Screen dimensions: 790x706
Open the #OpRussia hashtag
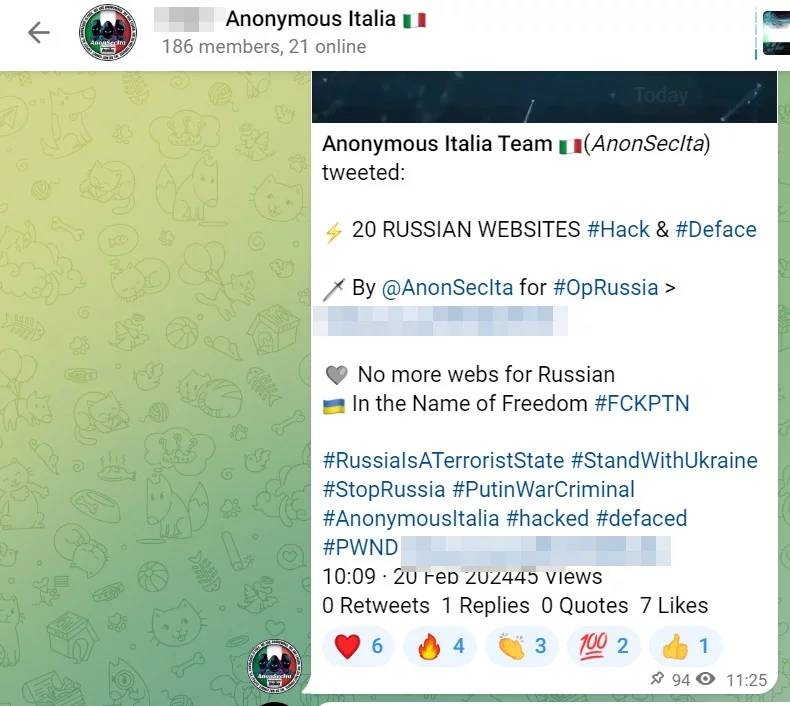pyautogui.click(x=606, y=288)
